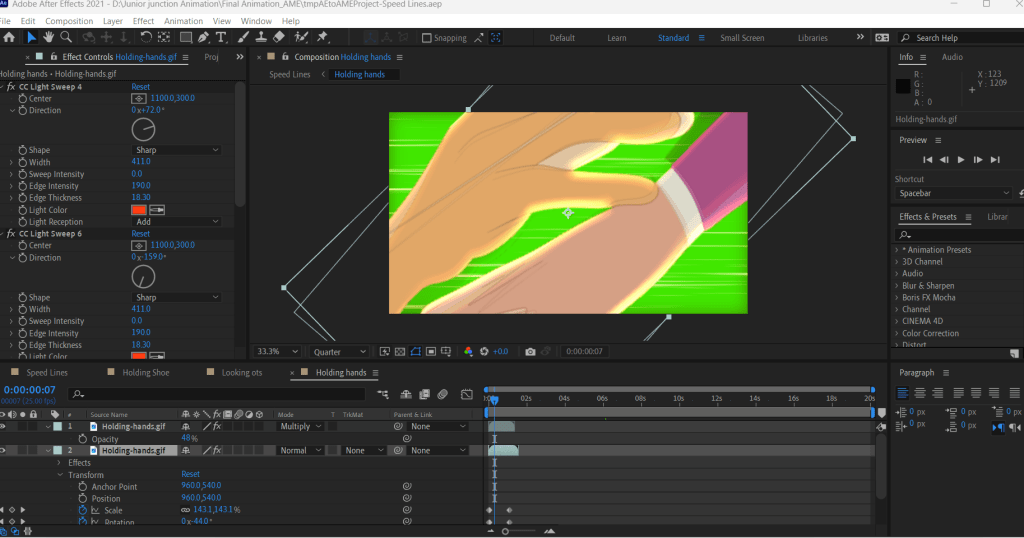
Task: Switch to the Small Screen workspace
Action: coord(743,38)
